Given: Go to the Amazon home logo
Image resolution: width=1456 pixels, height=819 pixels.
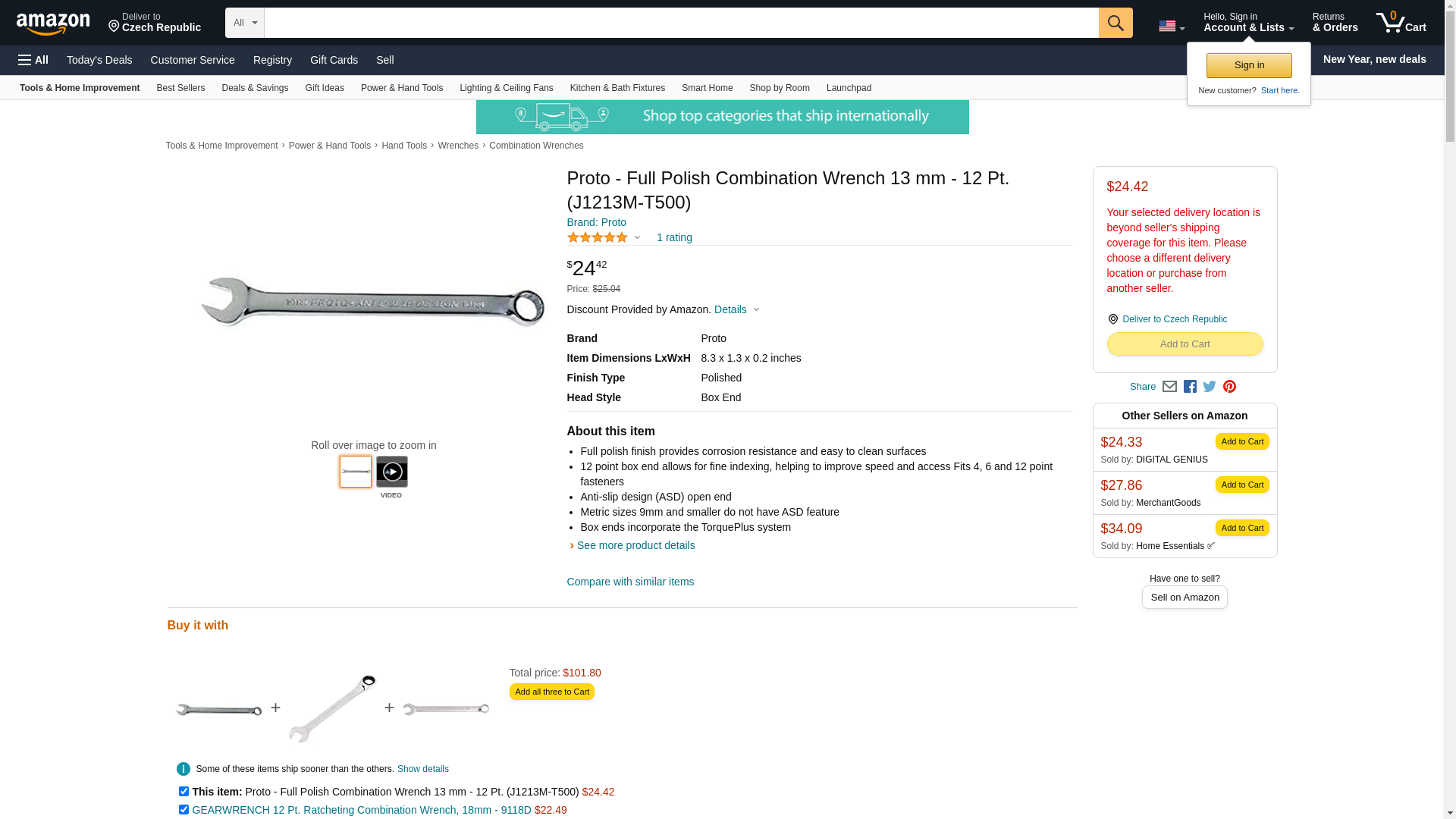Looking at the screenshot, I should coord(53,24).
